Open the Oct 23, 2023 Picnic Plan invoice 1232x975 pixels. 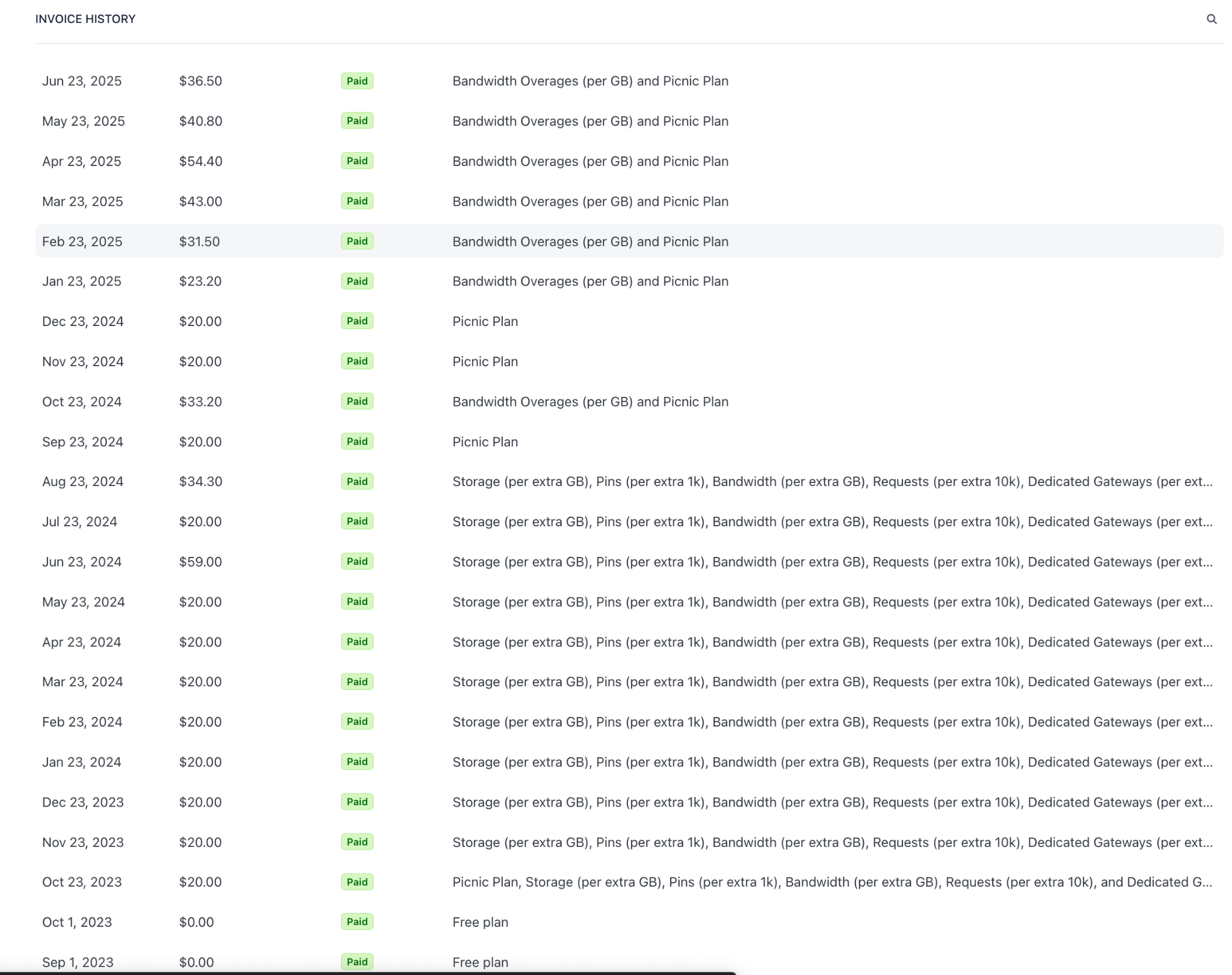tap(831, 882)
